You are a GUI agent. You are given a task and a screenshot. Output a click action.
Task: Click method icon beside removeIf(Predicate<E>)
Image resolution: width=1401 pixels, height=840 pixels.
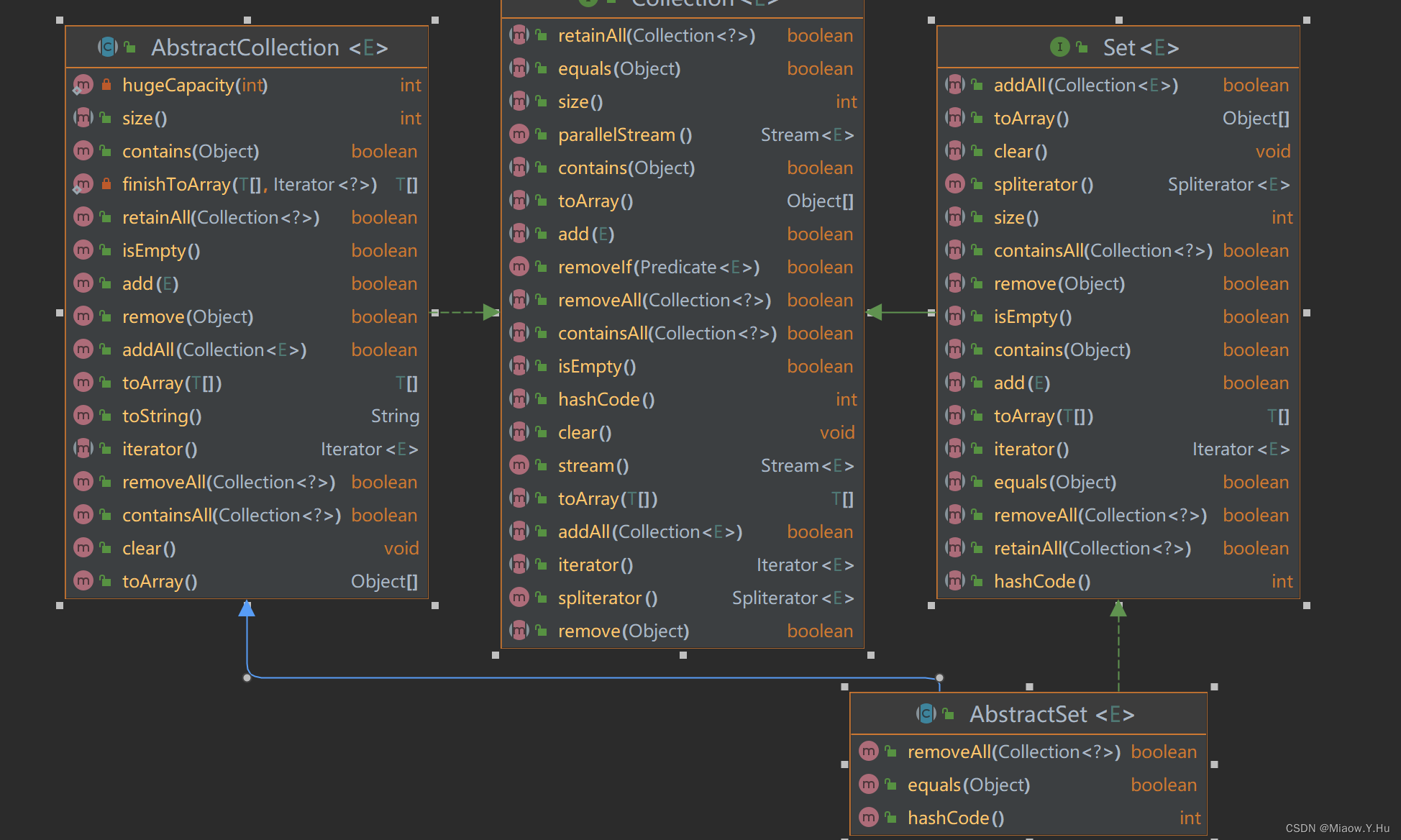point(519,267)
